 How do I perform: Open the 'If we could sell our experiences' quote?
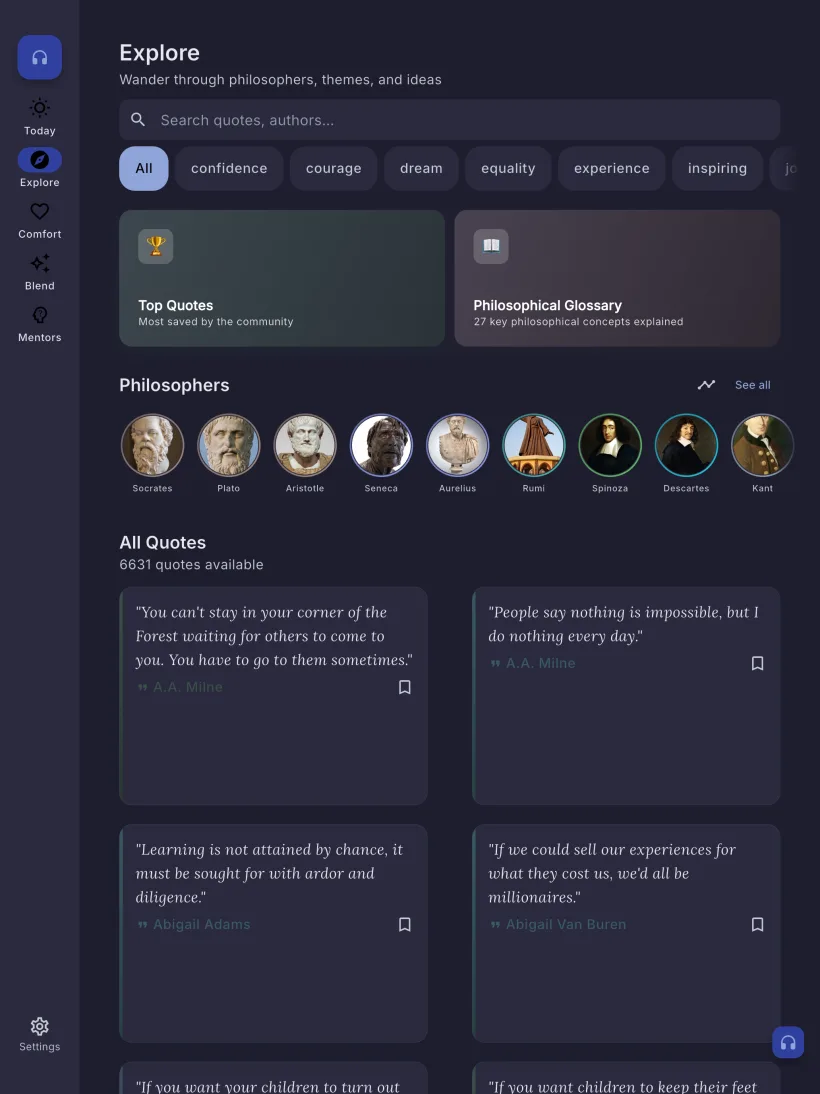click(626, 934)
